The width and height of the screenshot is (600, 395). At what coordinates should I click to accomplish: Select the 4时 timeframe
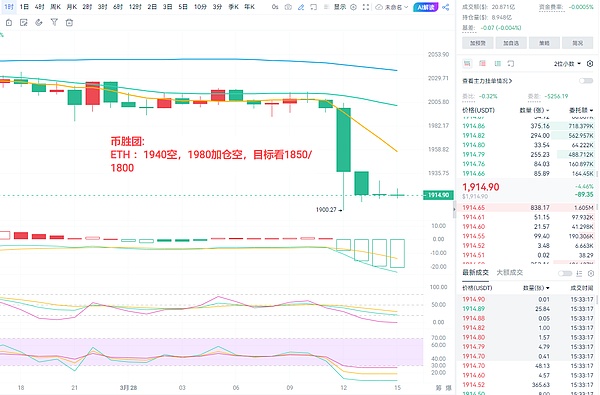(39, 7)
